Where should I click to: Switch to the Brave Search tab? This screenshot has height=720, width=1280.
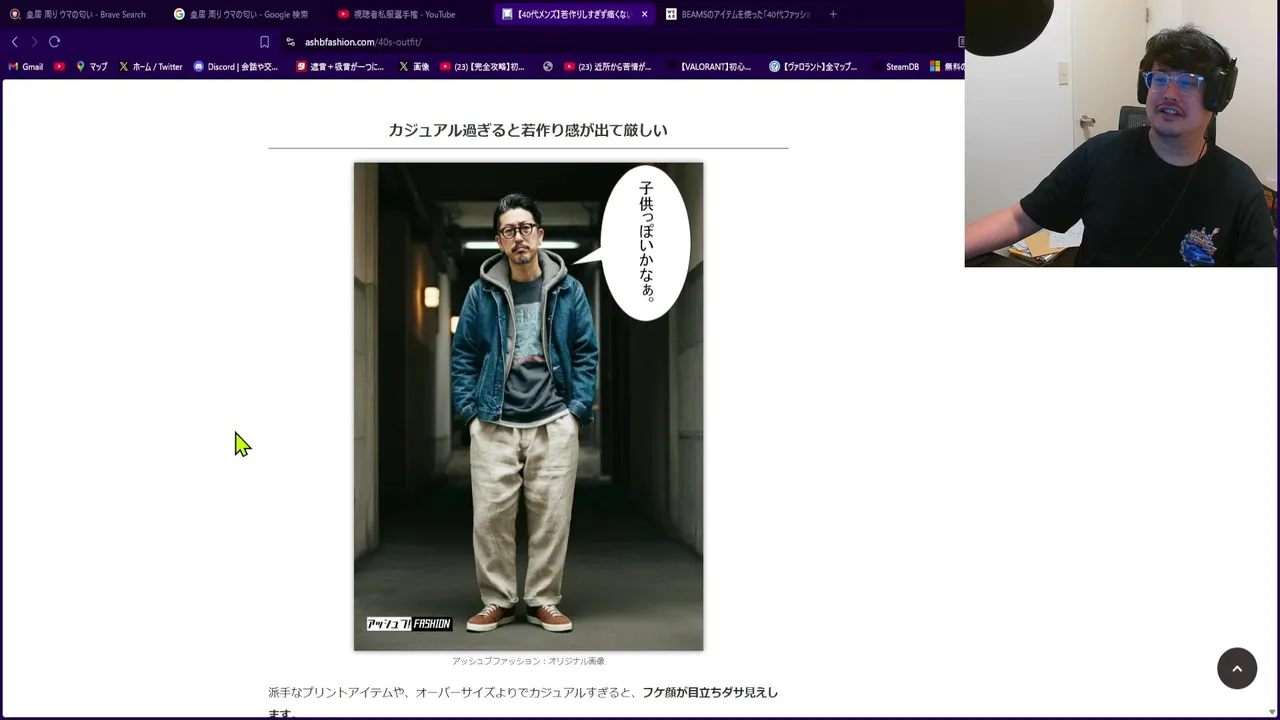point(78,14)
